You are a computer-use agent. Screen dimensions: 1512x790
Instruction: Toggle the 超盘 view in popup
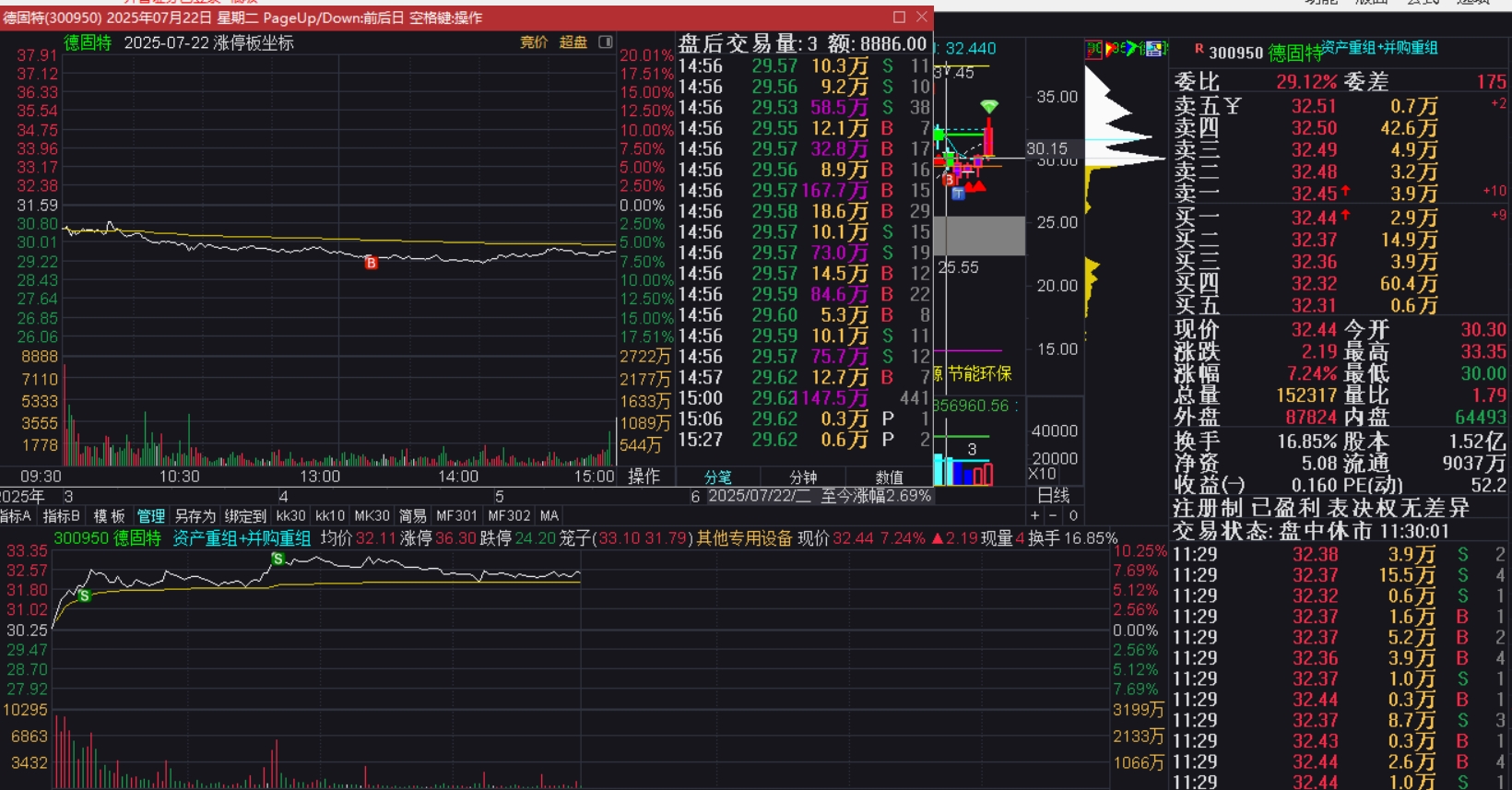tap(573, 41)
